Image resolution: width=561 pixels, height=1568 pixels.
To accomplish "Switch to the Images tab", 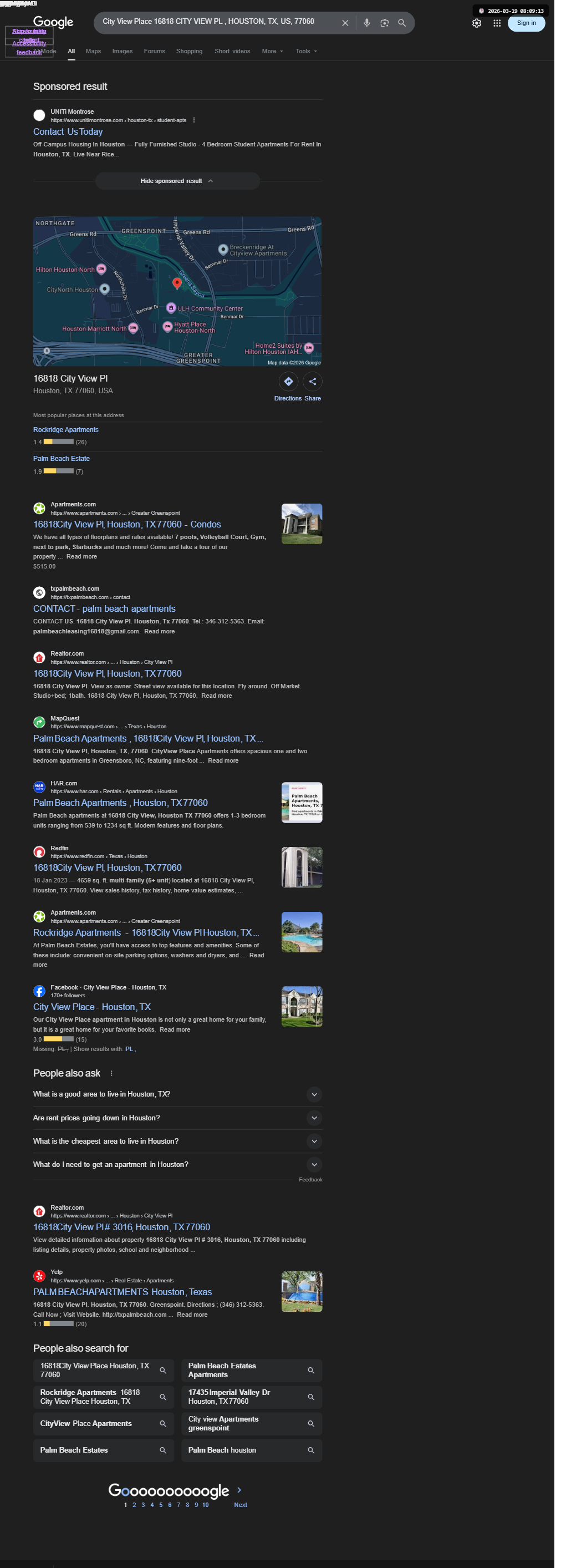I will click(x=124, y=52).
